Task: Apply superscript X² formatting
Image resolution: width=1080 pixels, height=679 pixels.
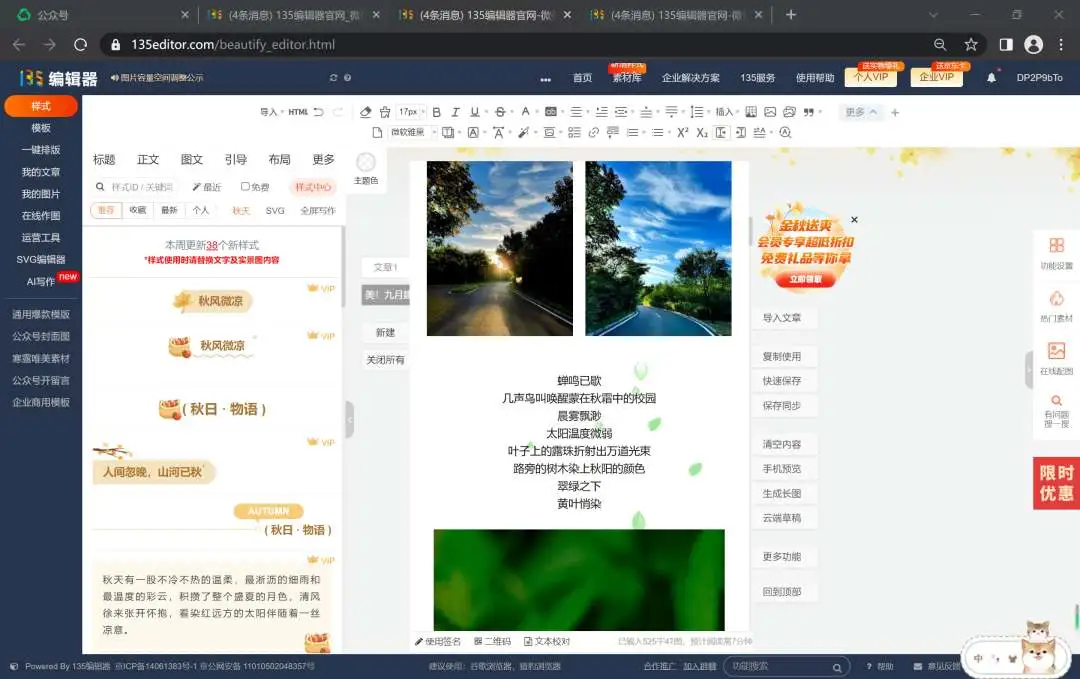Action: click(683, 133)
